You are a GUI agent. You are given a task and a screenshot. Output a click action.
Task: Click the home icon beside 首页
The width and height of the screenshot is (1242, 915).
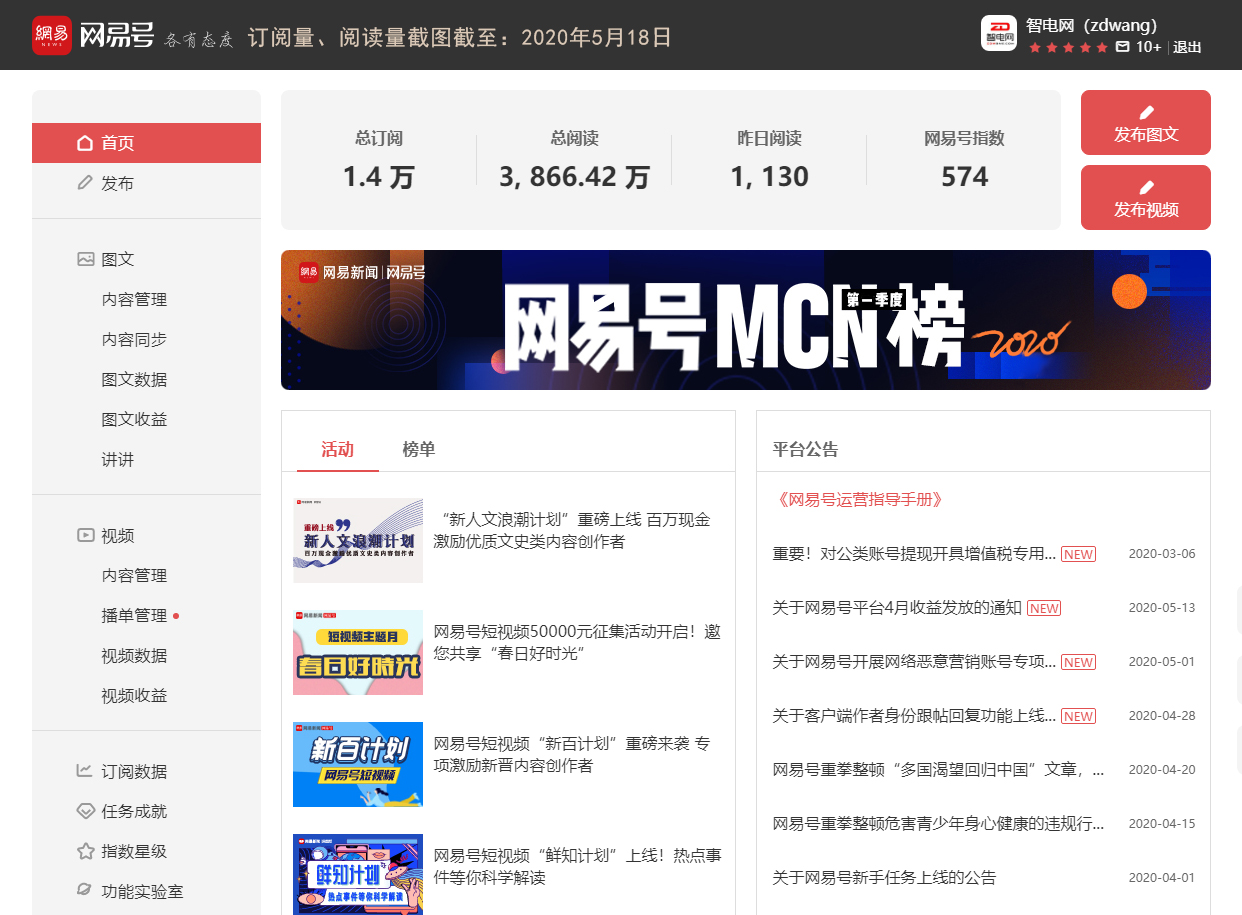pyautogui.click(x=85, y=143)
